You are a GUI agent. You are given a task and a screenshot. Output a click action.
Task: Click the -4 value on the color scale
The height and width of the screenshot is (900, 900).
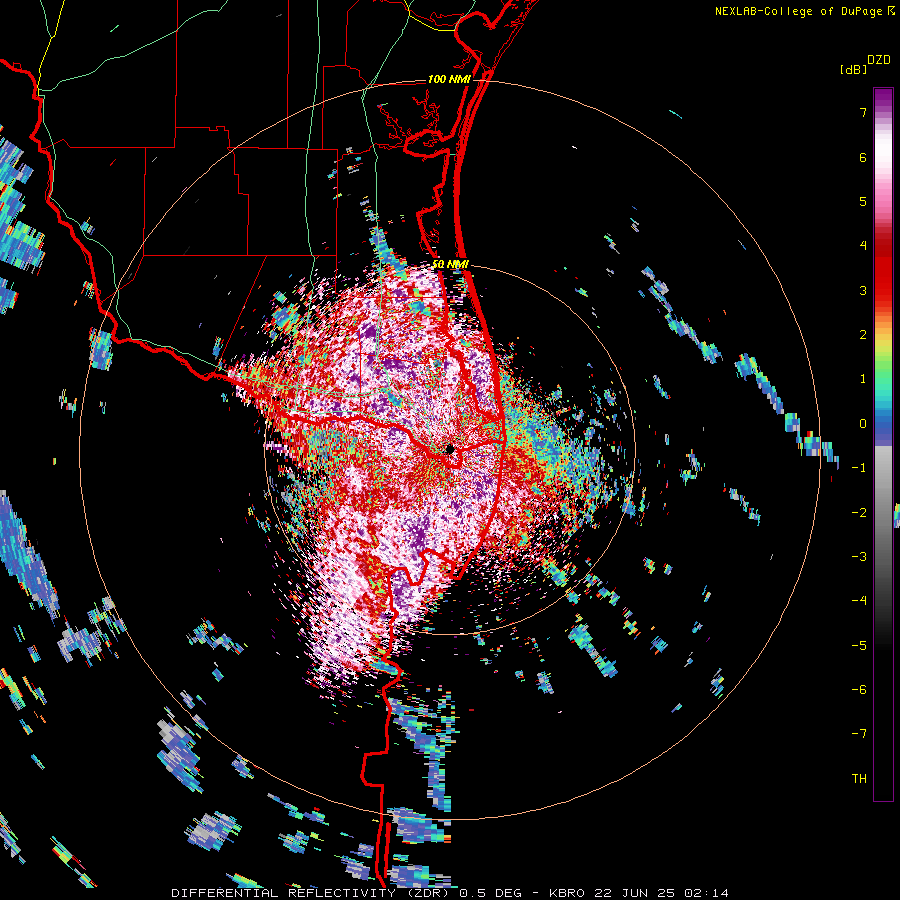click(x=859, y=600)
